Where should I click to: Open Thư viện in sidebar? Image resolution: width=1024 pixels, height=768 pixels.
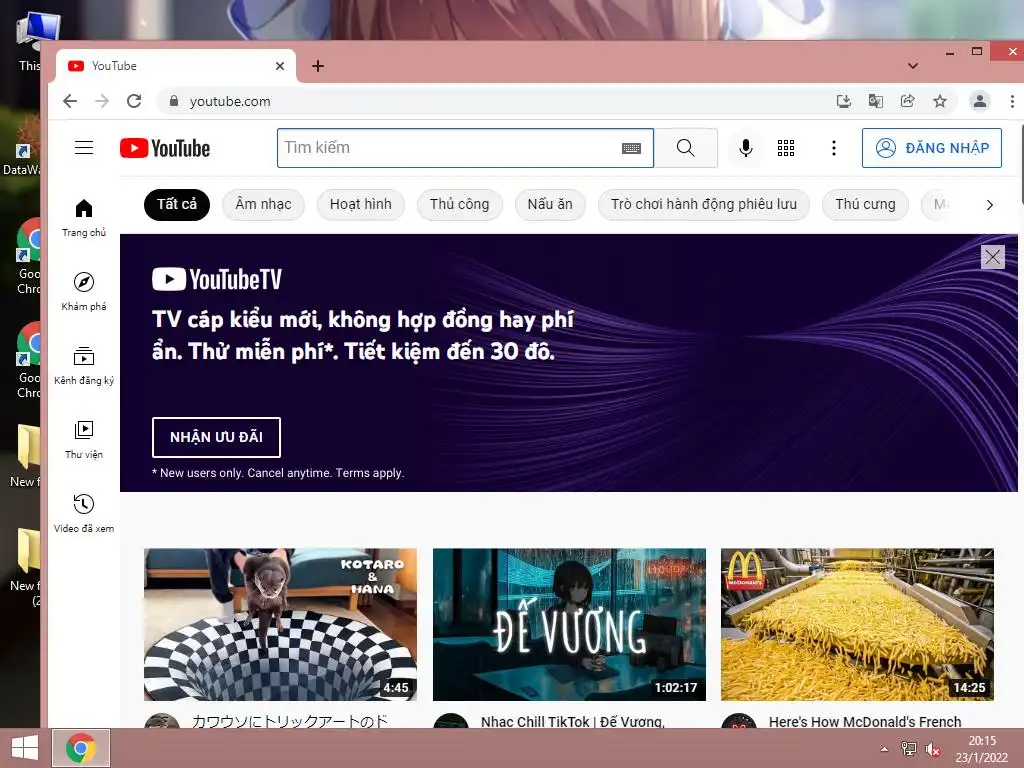[x=84, y=440]
